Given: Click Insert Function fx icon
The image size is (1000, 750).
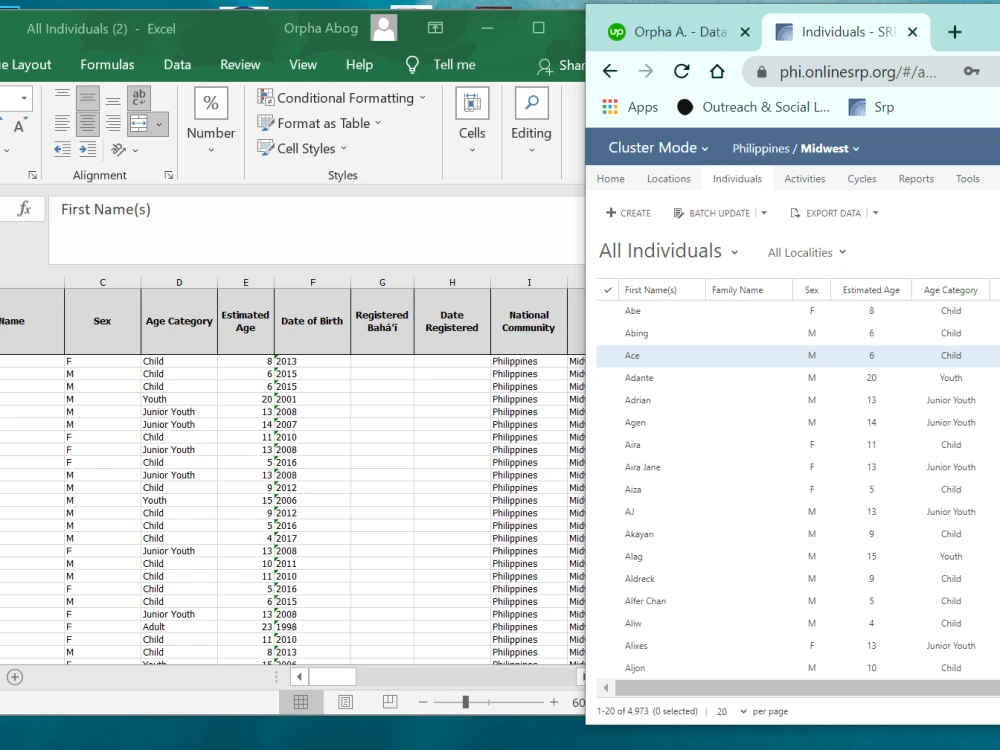Looking at the screenshot, I should tap(24, 209).
